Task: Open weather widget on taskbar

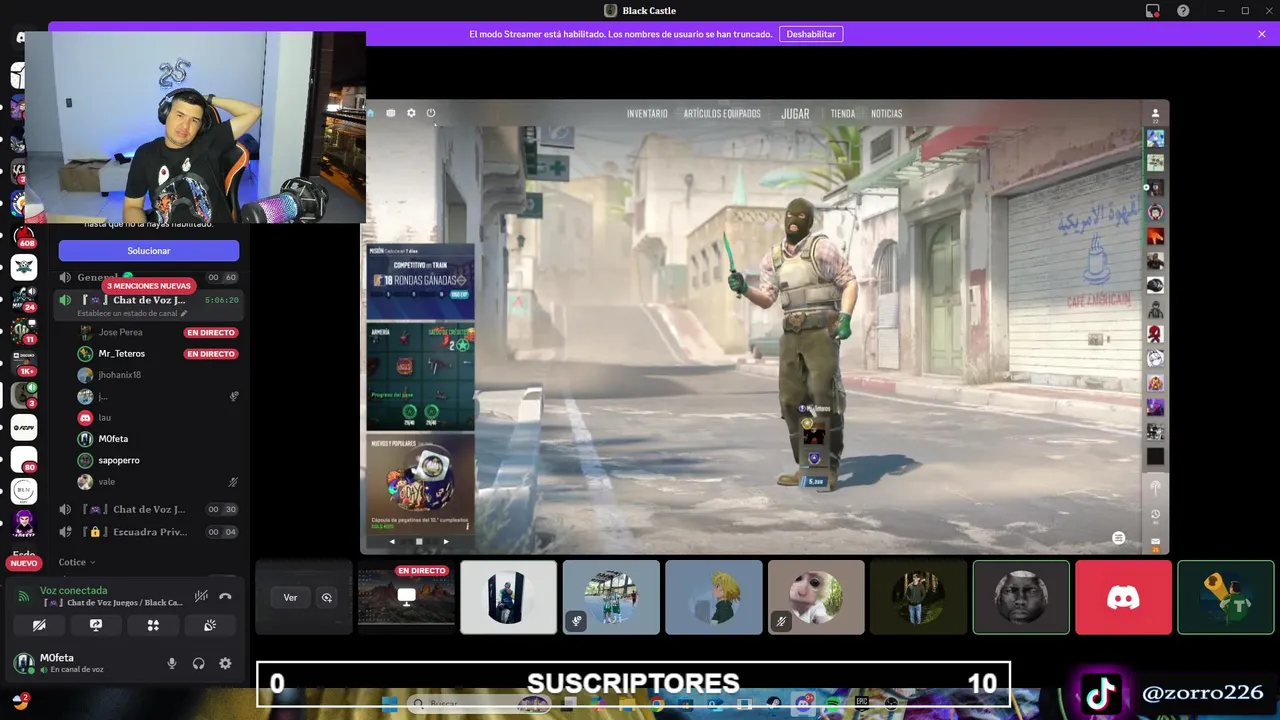Action: [20, 702]
